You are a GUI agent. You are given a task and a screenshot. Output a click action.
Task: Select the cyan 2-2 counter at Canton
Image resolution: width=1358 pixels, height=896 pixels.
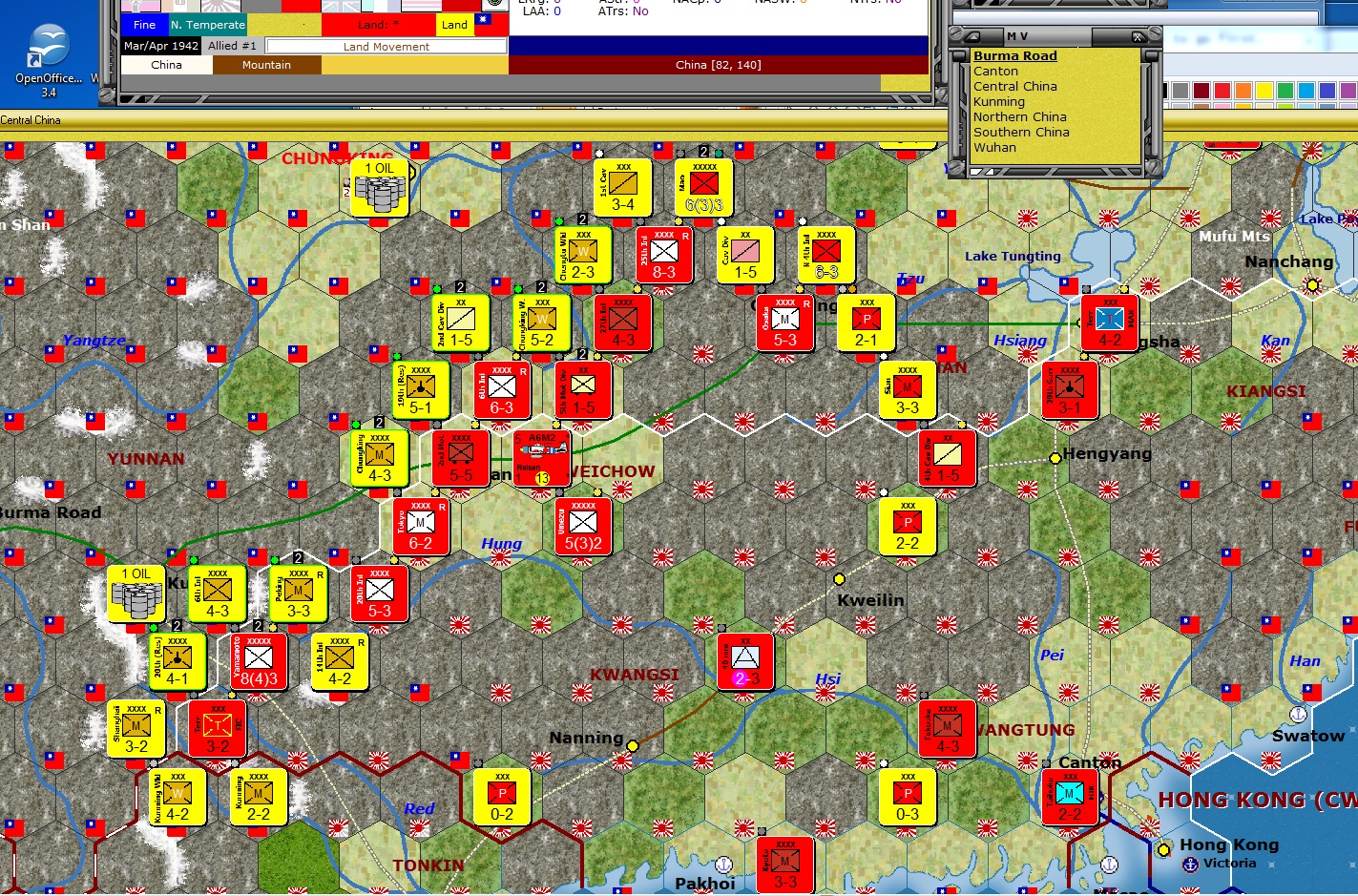pyautogui.click(x=1070, y=797)
